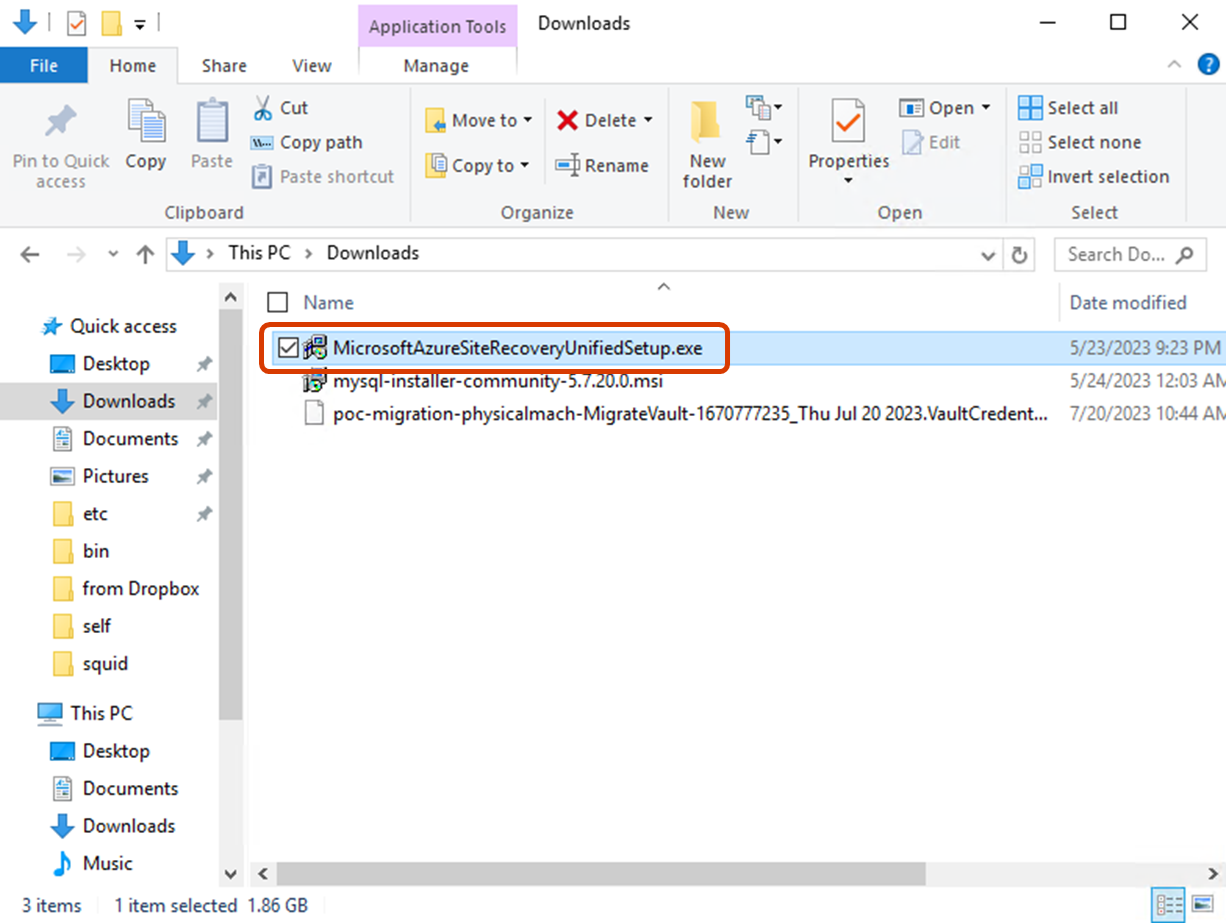Collapse the ribbon with the chevron
Image resolution: width=1226 pixels, height=923 pixels.
pyautogui.click(x=1175, y=65)
